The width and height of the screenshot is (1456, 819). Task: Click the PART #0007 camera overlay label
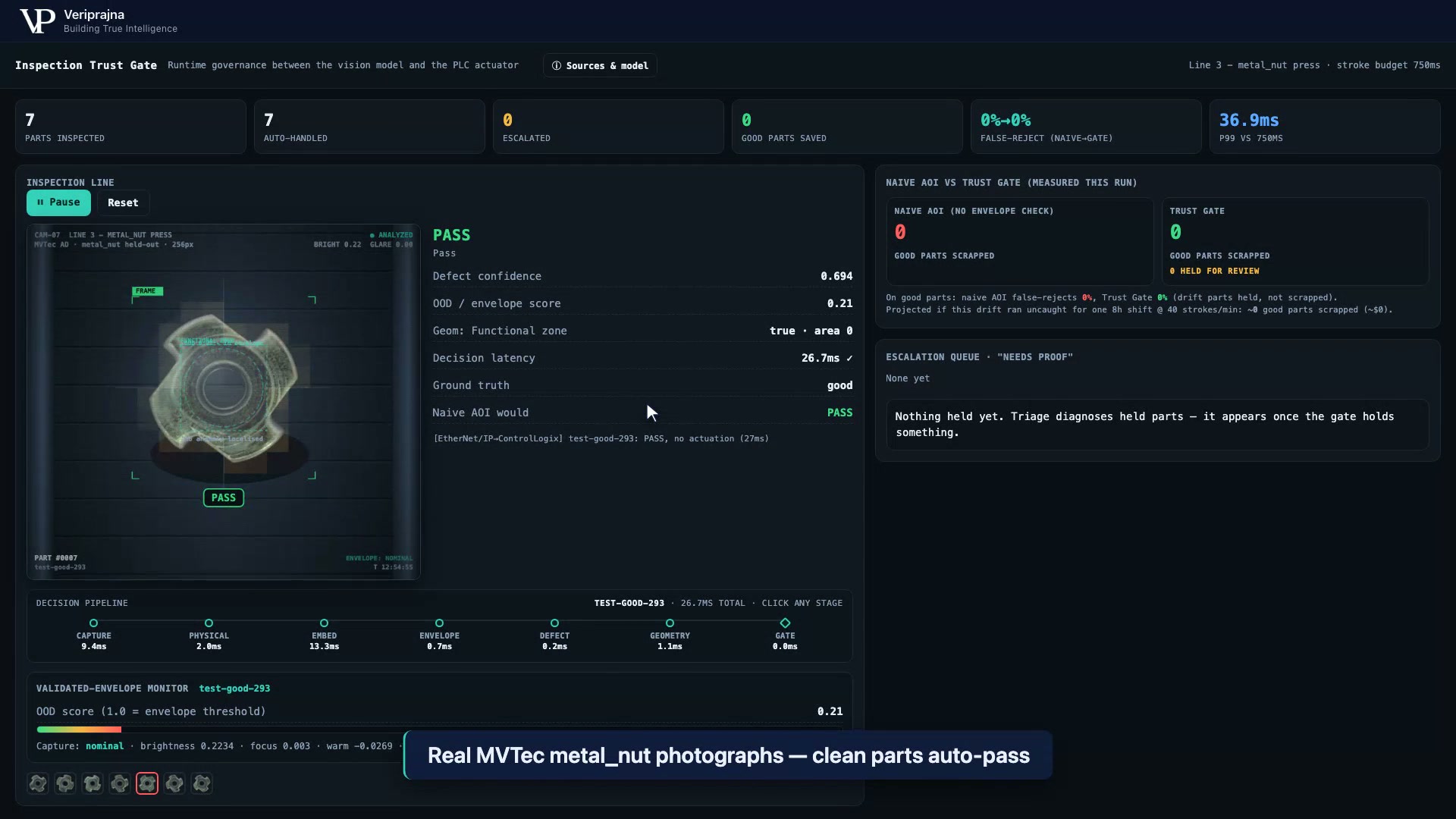click(55, 557)
